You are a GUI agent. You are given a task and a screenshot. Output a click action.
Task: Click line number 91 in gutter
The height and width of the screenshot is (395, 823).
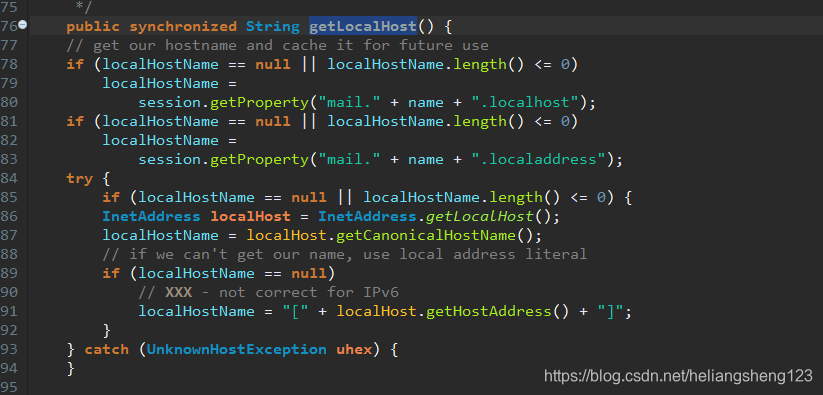pyautogui.click(x=8, y=312)
